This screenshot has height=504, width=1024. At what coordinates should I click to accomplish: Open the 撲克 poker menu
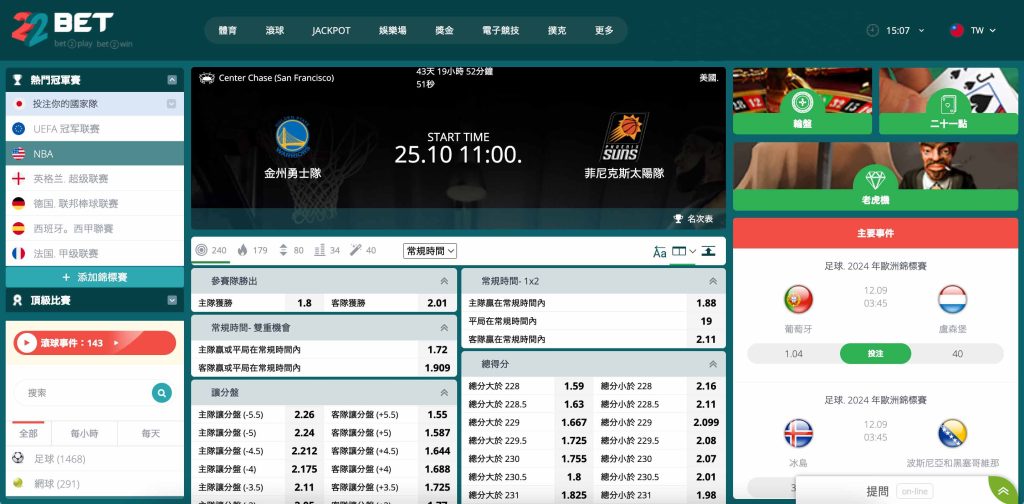point(557,30)
